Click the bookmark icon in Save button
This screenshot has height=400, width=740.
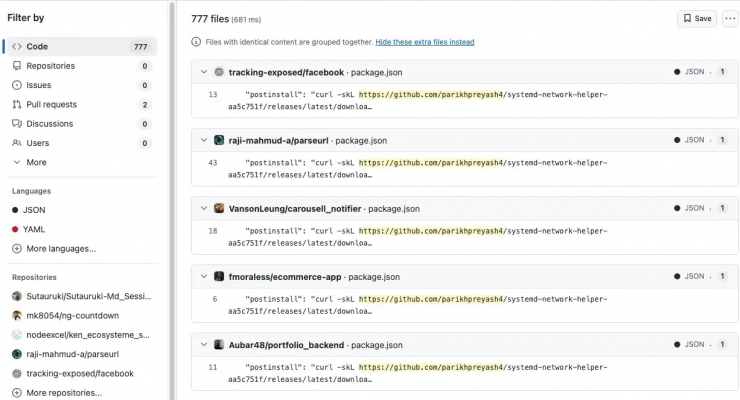[687, 18]
